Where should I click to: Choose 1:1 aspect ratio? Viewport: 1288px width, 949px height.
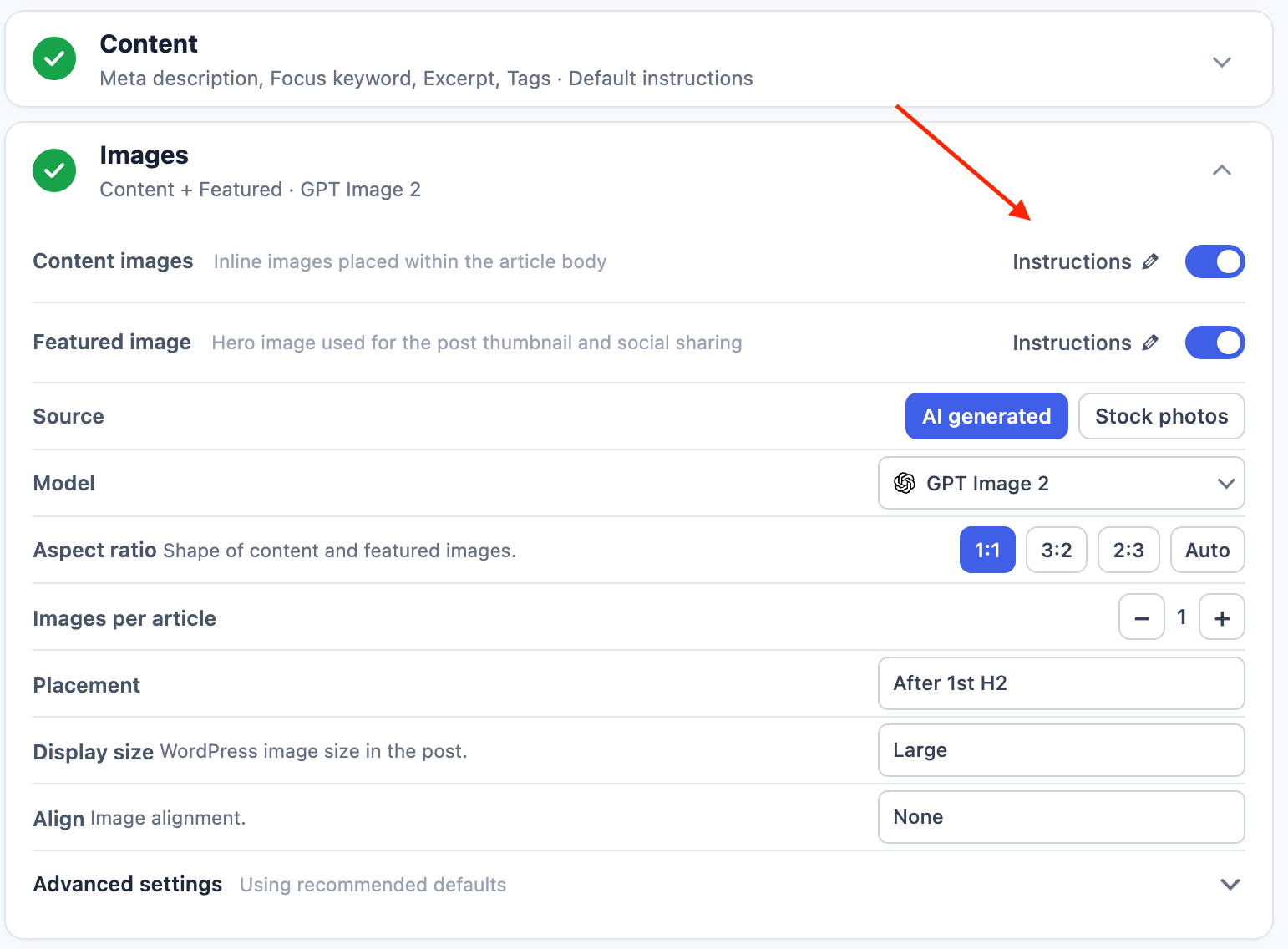pyautogui.click(x=987, y=550)
